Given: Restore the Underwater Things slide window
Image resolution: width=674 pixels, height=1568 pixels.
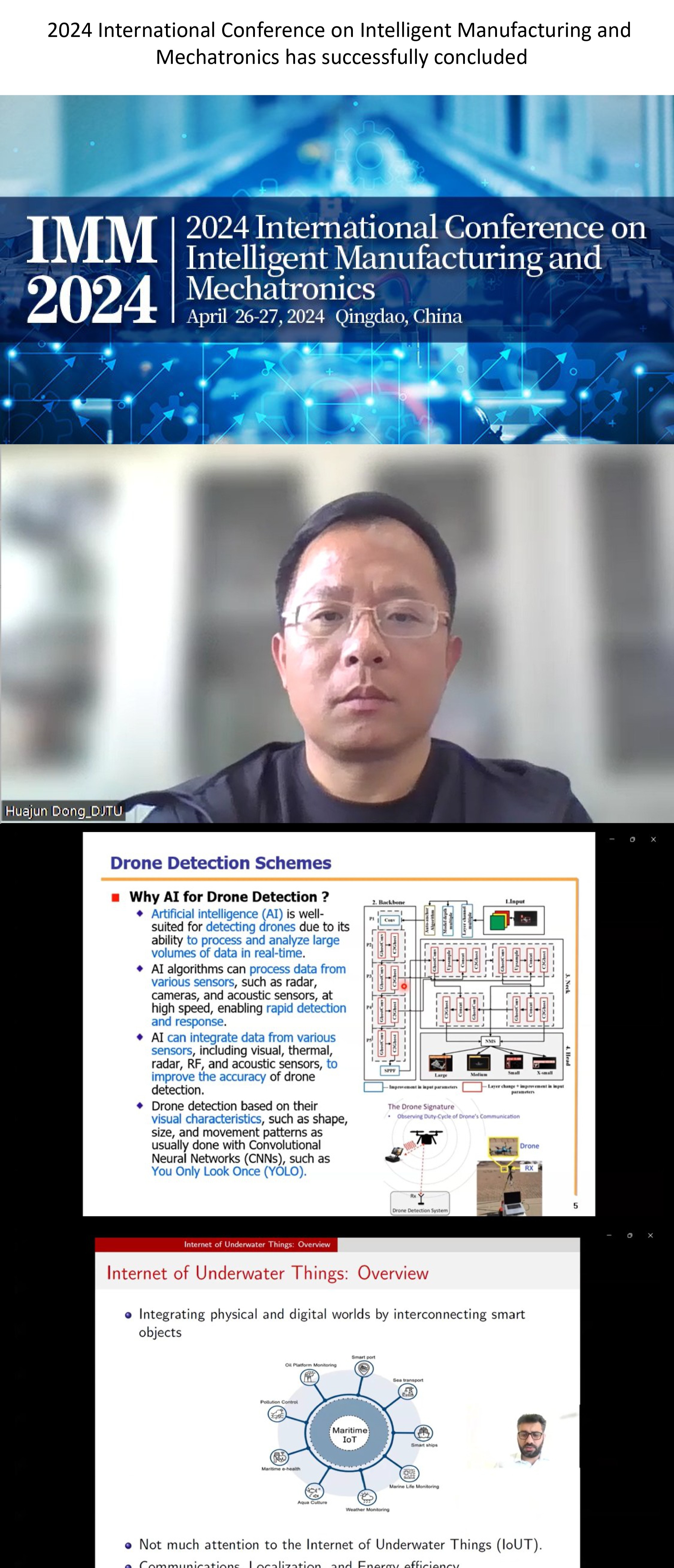Looking at the screenshot, I should click(x=629, y=1235).
